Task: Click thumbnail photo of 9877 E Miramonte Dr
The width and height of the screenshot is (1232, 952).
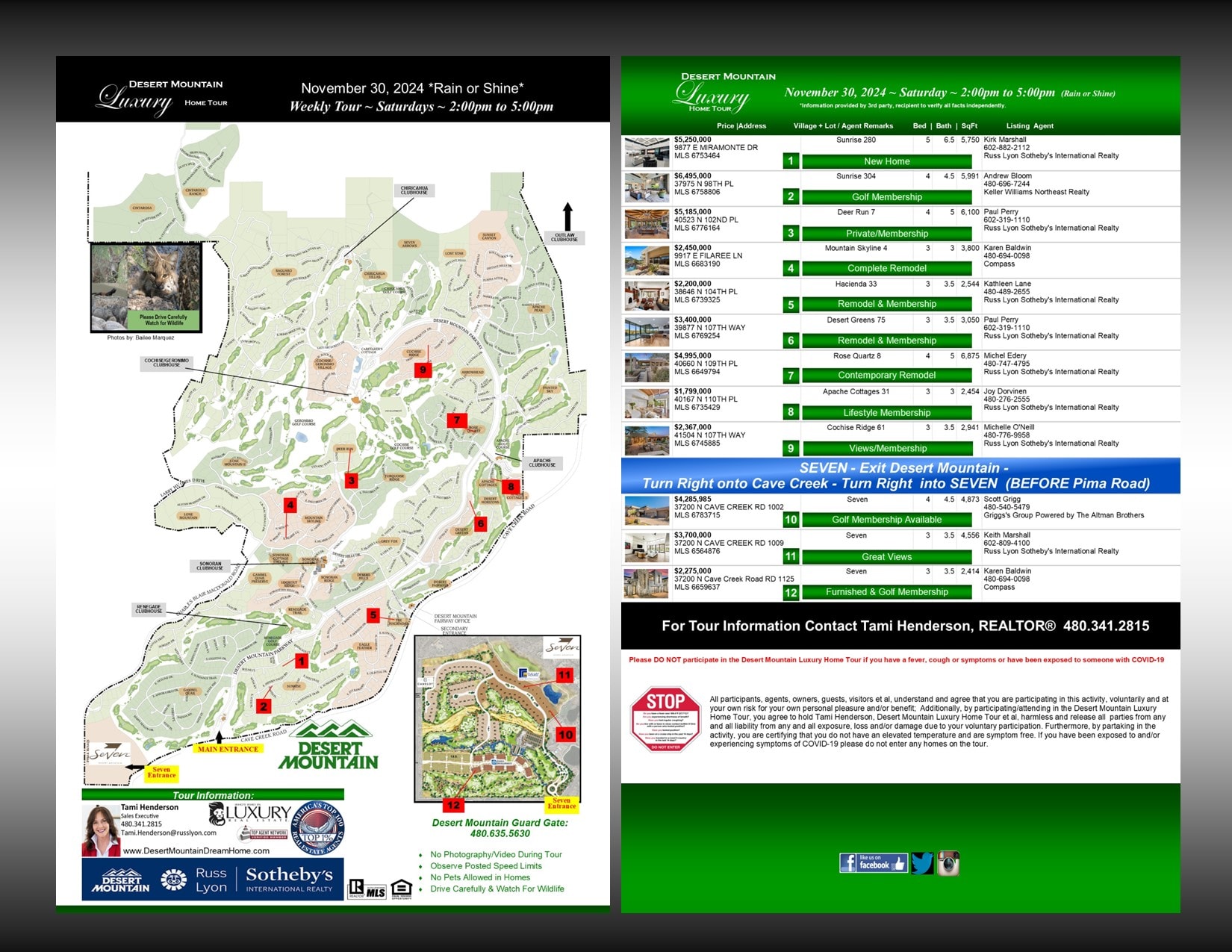Action: (x=647, y=152)
